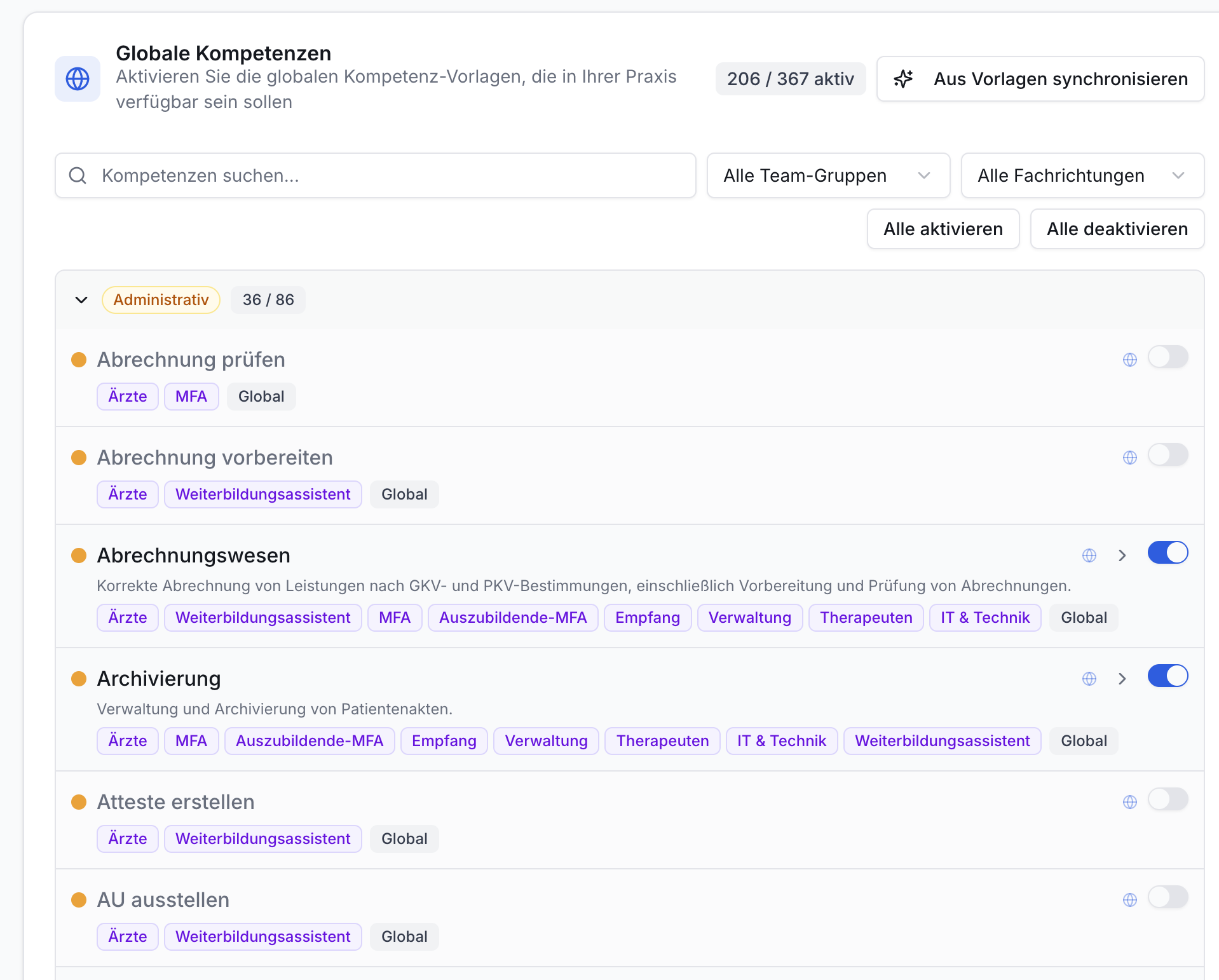Expand Abrechnungswesen details chevron

(x=1122, y=555)
